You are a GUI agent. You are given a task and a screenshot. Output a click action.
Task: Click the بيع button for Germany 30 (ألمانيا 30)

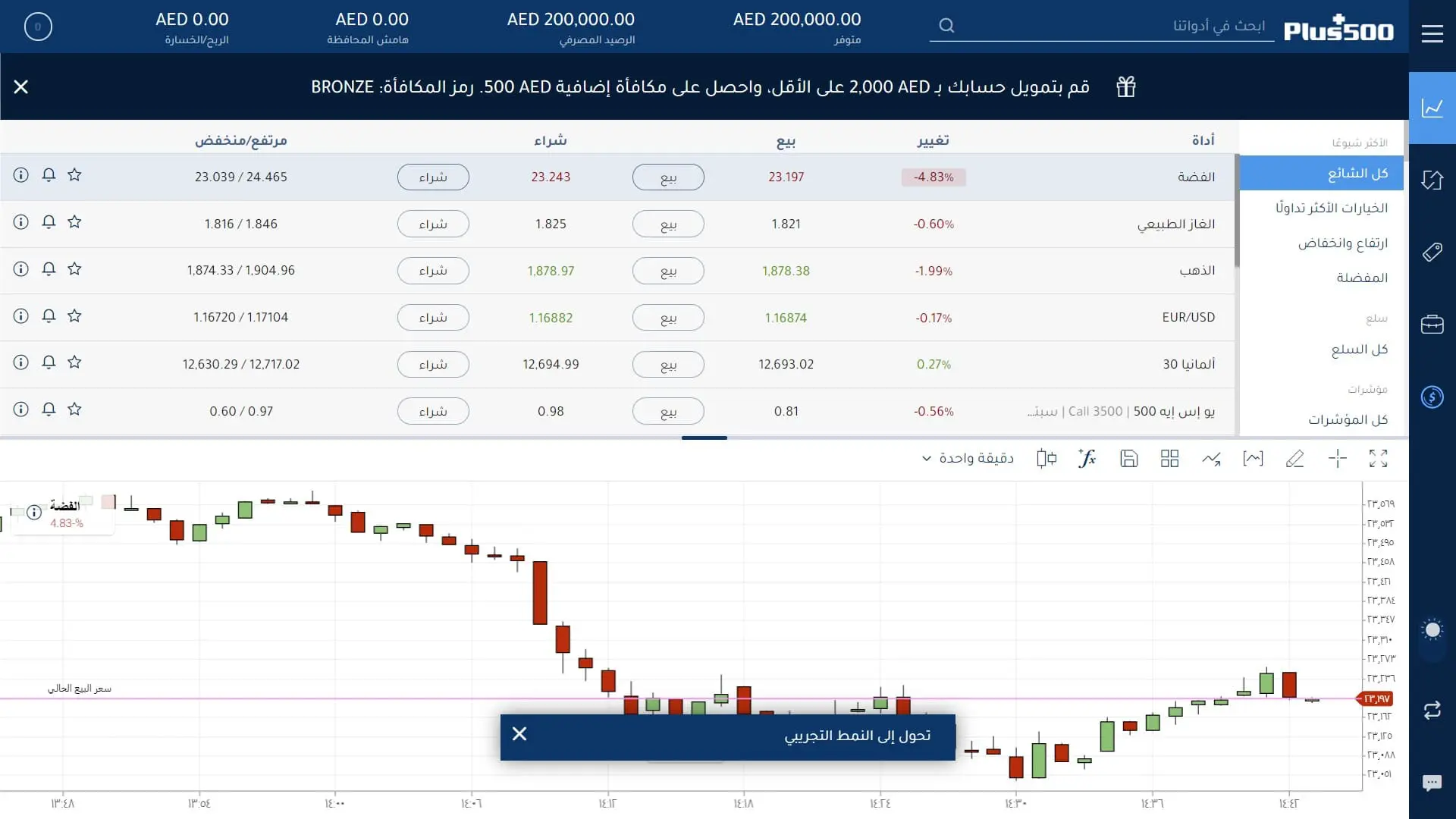click(668, 365)
